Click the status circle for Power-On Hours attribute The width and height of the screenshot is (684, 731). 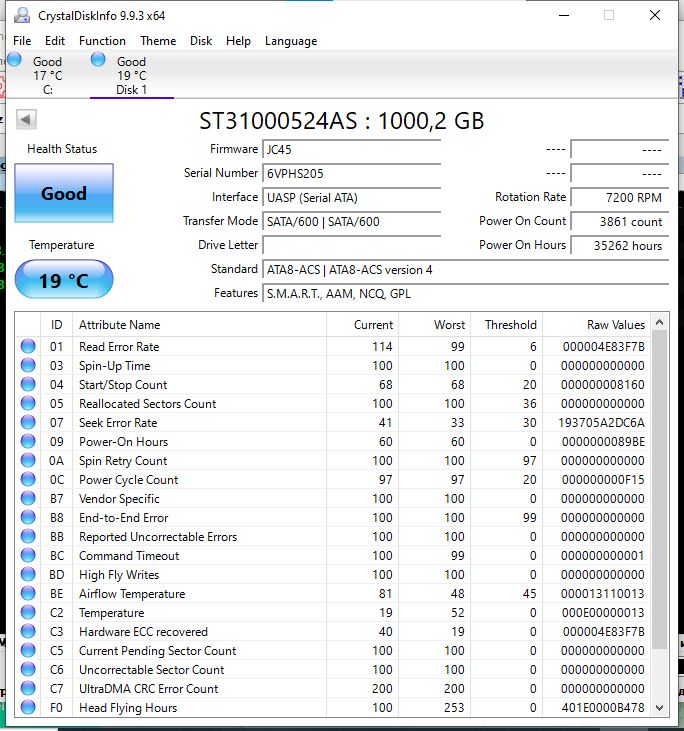(x=28, y=441)
